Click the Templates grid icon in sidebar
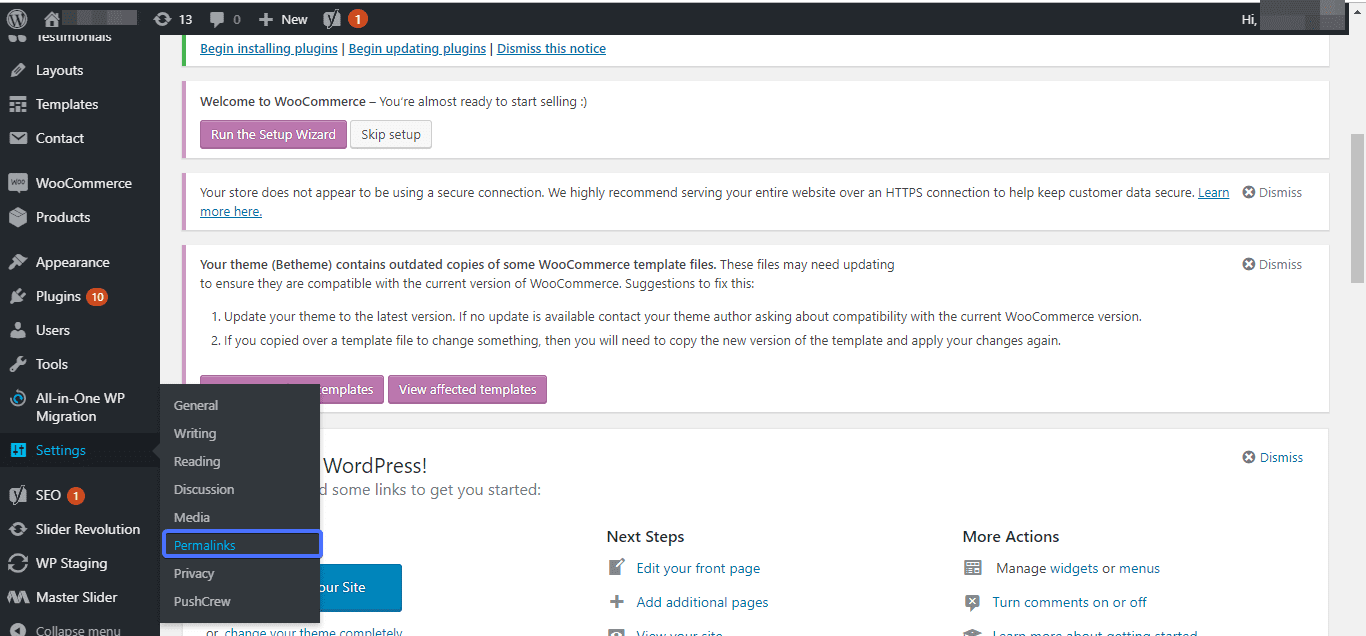 pos(17,104)
